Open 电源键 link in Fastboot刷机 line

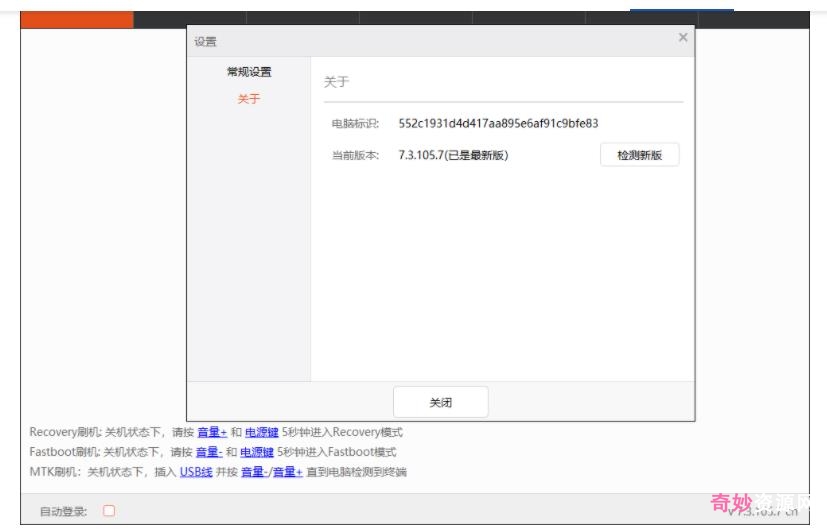[256, 452]
